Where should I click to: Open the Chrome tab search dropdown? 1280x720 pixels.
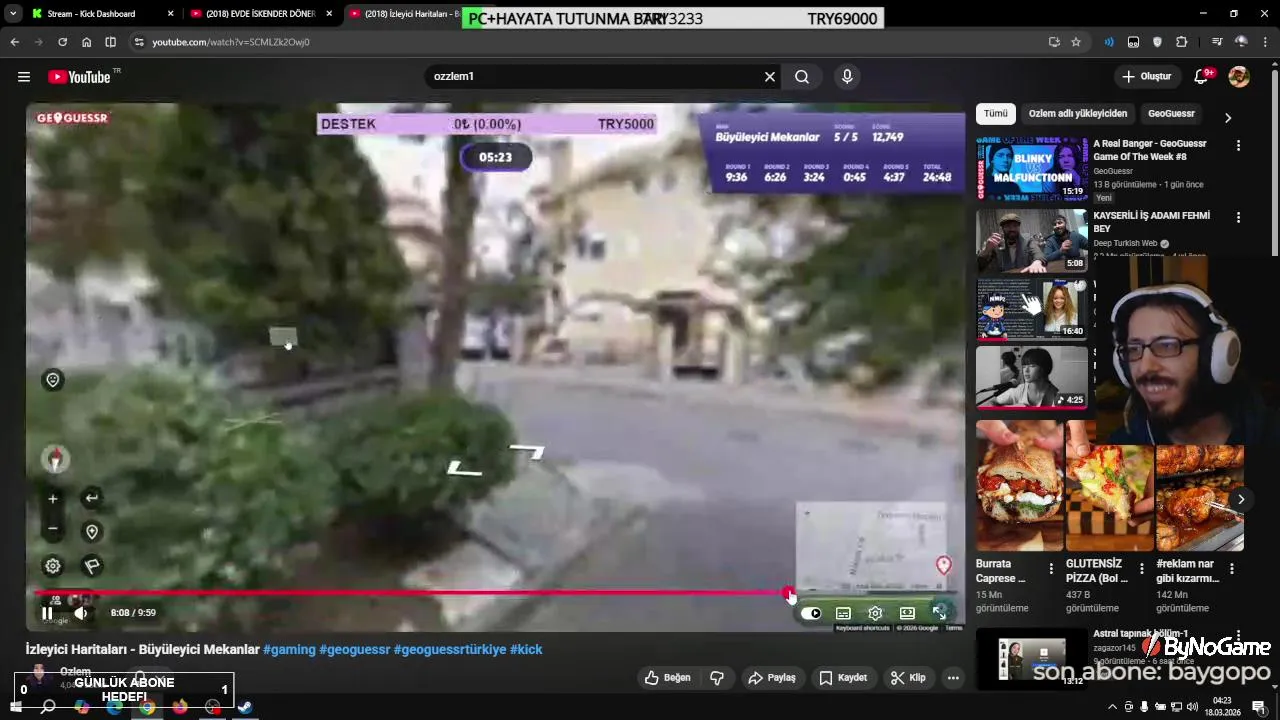pyautogui.click(x=12, y=14)
